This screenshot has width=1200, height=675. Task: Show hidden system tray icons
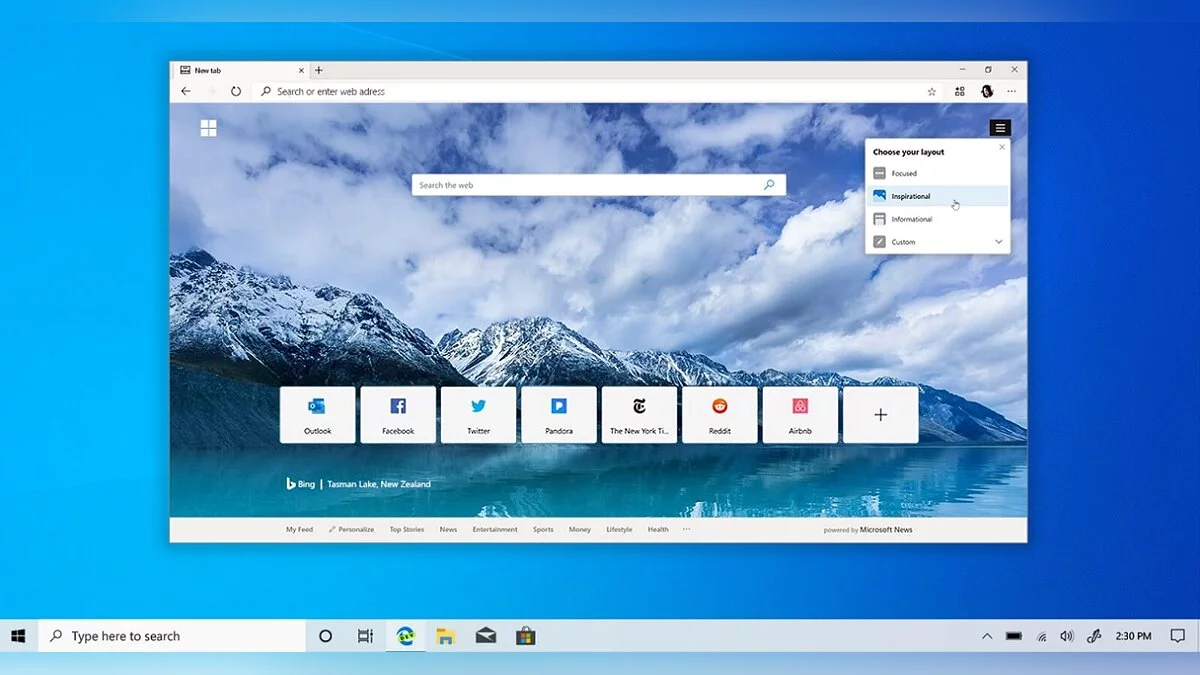(987, 636)
